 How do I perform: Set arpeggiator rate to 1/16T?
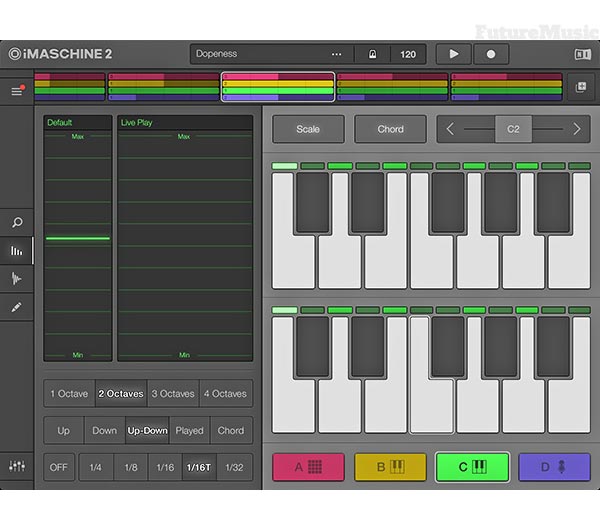pos(199,467)
